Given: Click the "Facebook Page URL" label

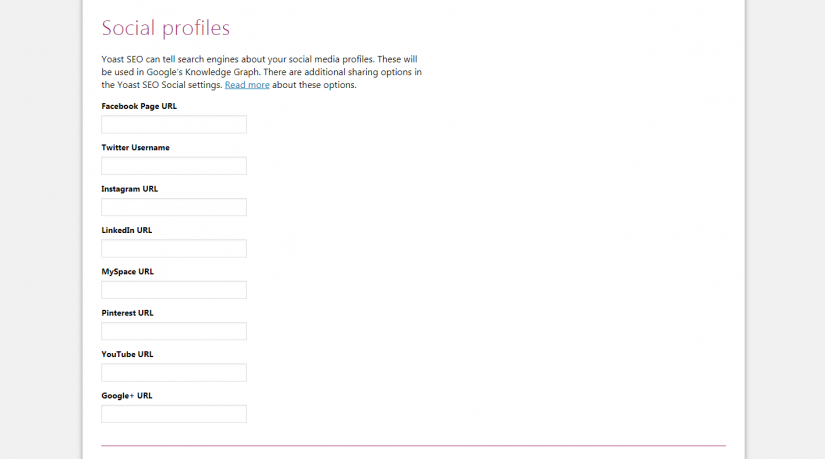Looking at the screenshot, I should point(139,106).
